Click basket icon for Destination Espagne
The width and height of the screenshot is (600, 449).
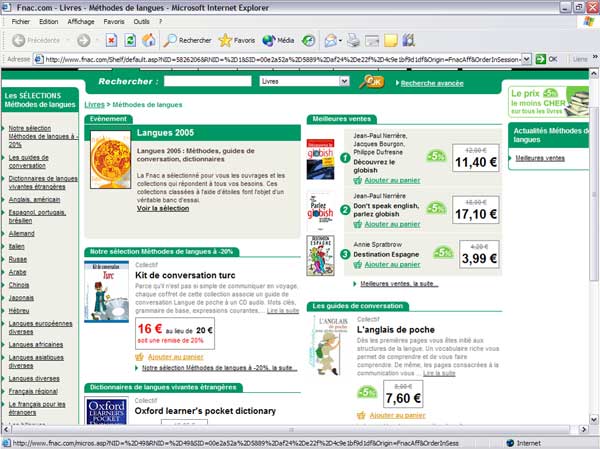(357, 265)
